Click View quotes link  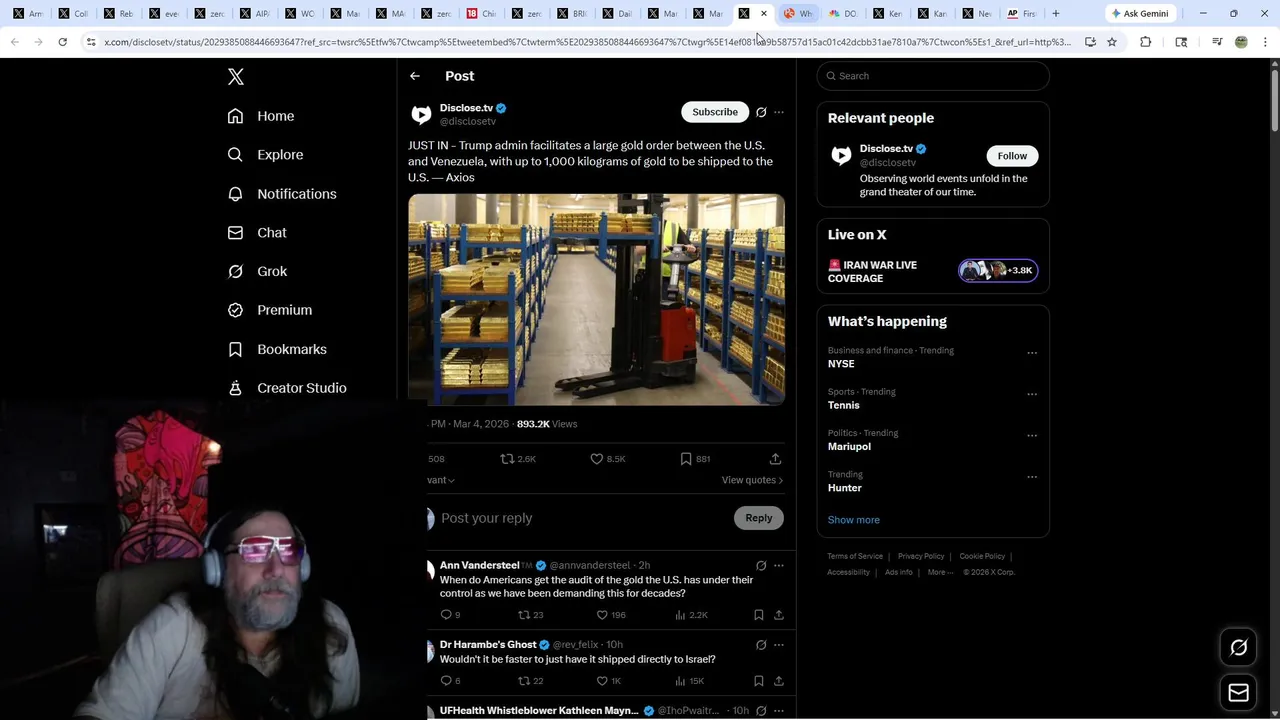[x=752, y=480]
